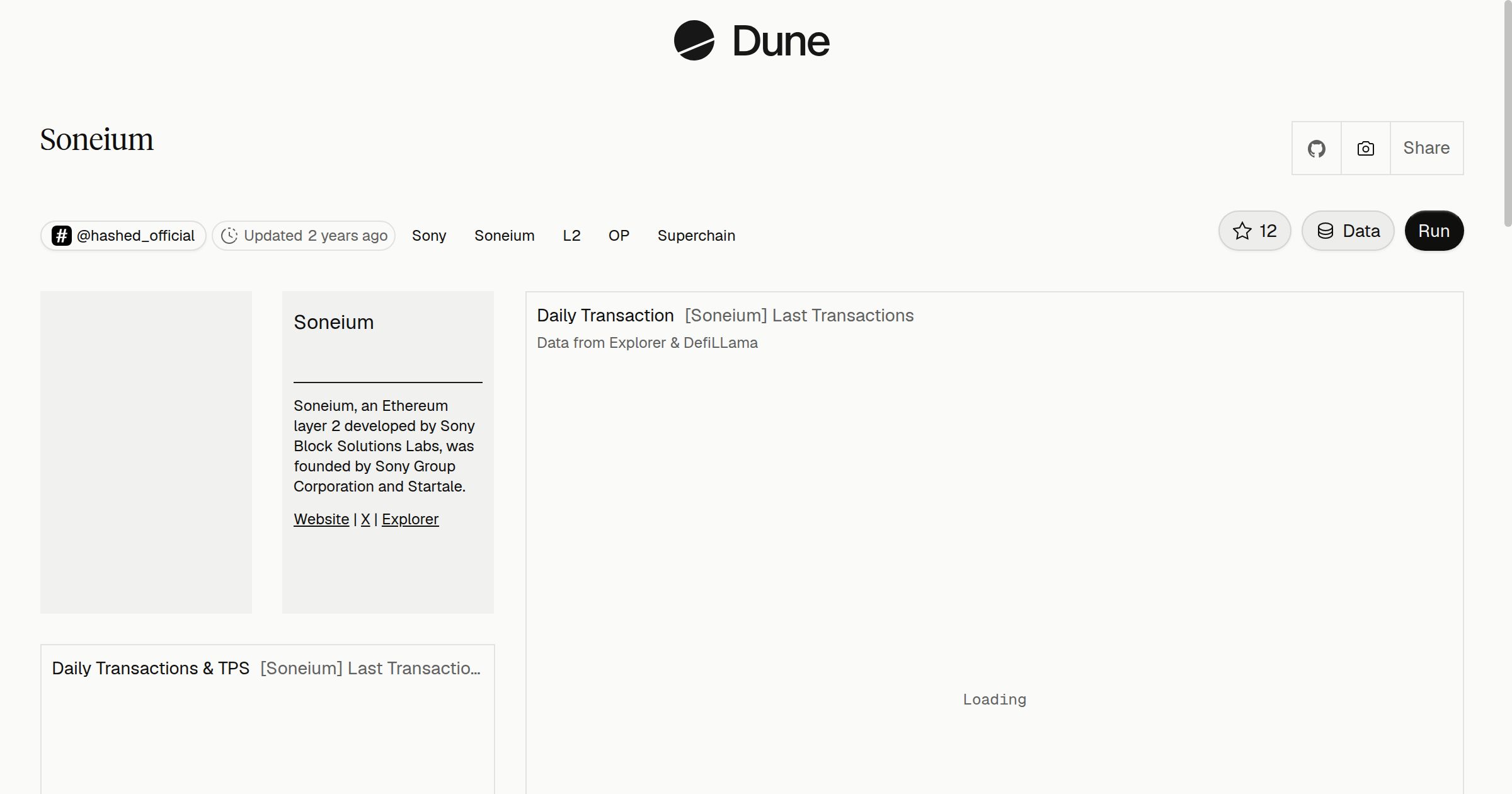This screenshot has width=1512, height=794.
Task: Click the Data from Explorer & DefiLLama text
Action: 647,343
